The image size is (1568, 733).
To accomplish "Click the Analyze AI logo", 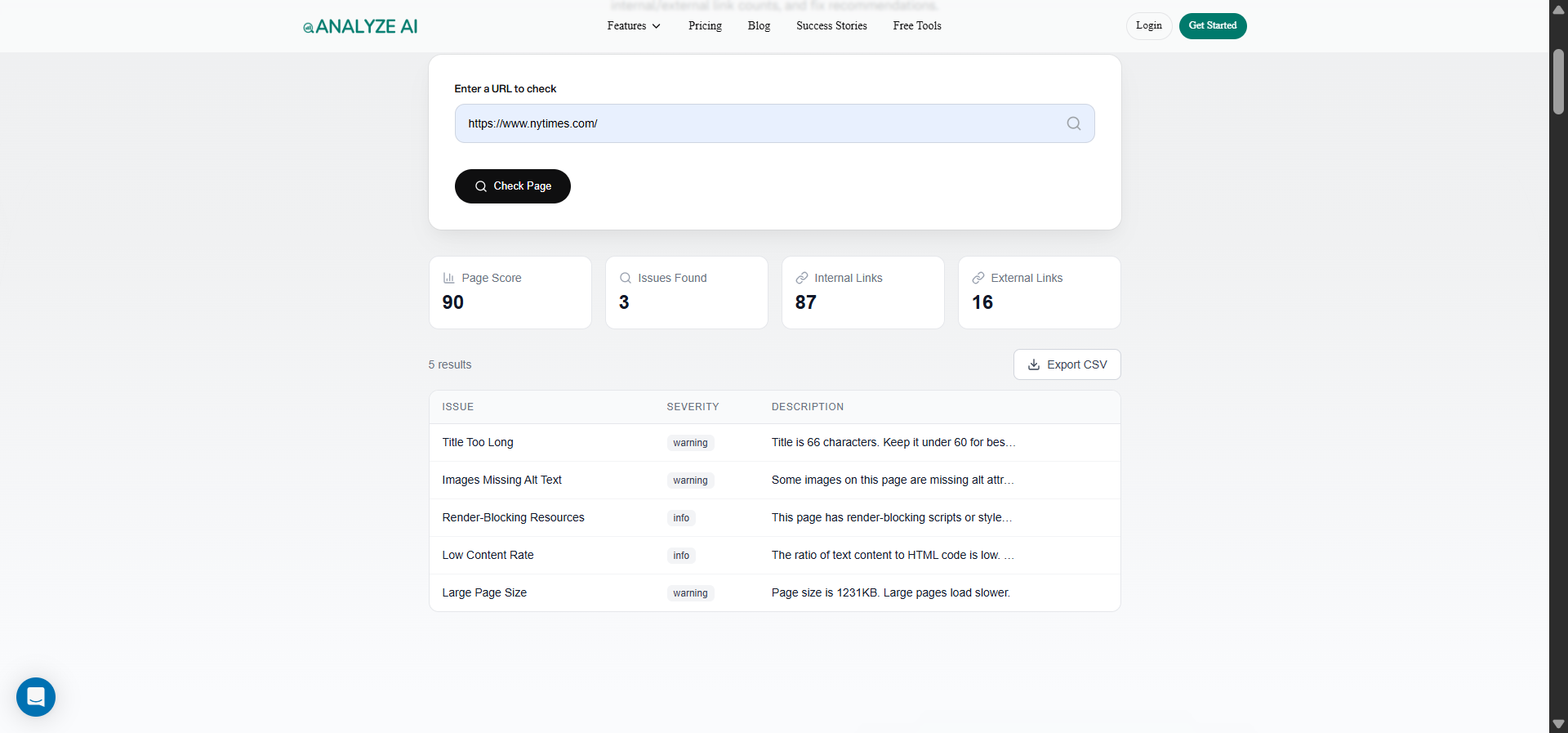I will (x=360, y=26).
